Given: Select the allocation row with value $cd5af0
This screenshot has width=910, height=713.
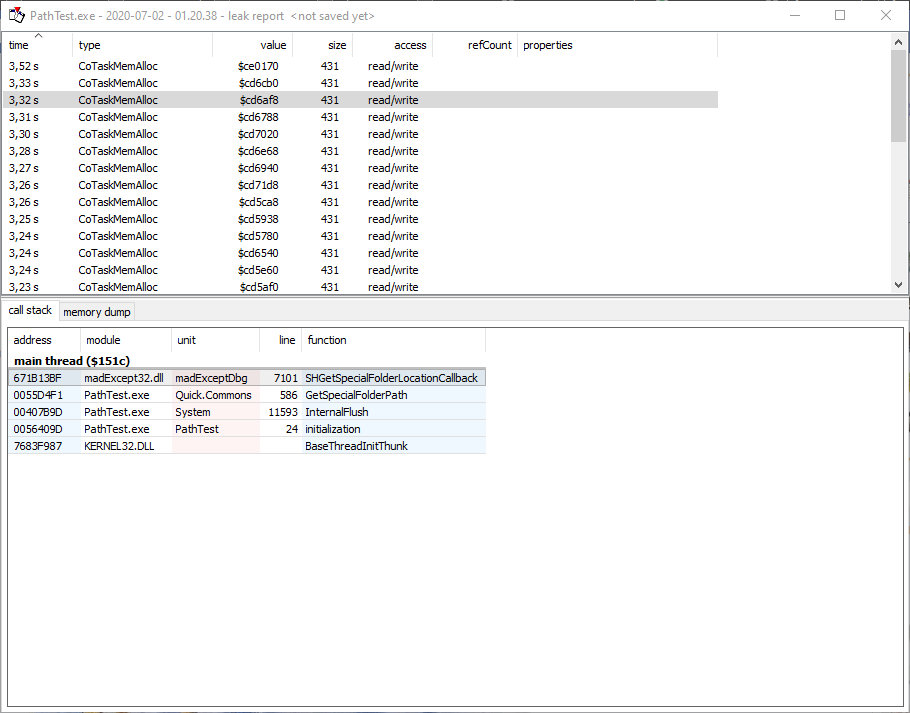Looking at the screenshot, I should point(360,287).
